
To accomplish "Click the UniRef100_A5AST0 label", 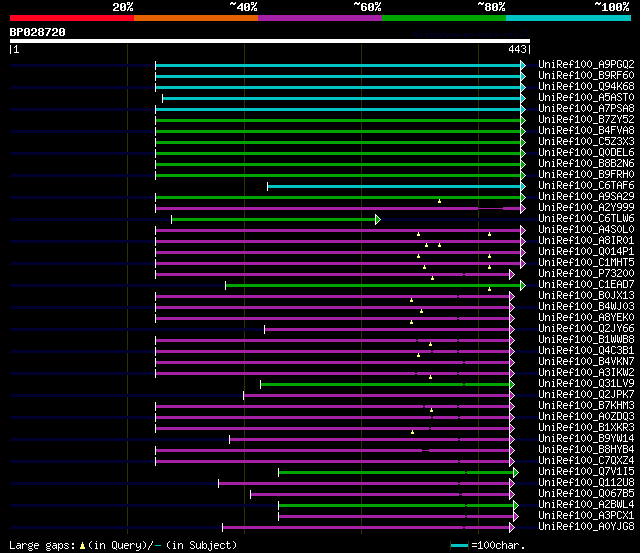I will click(586, 98).
